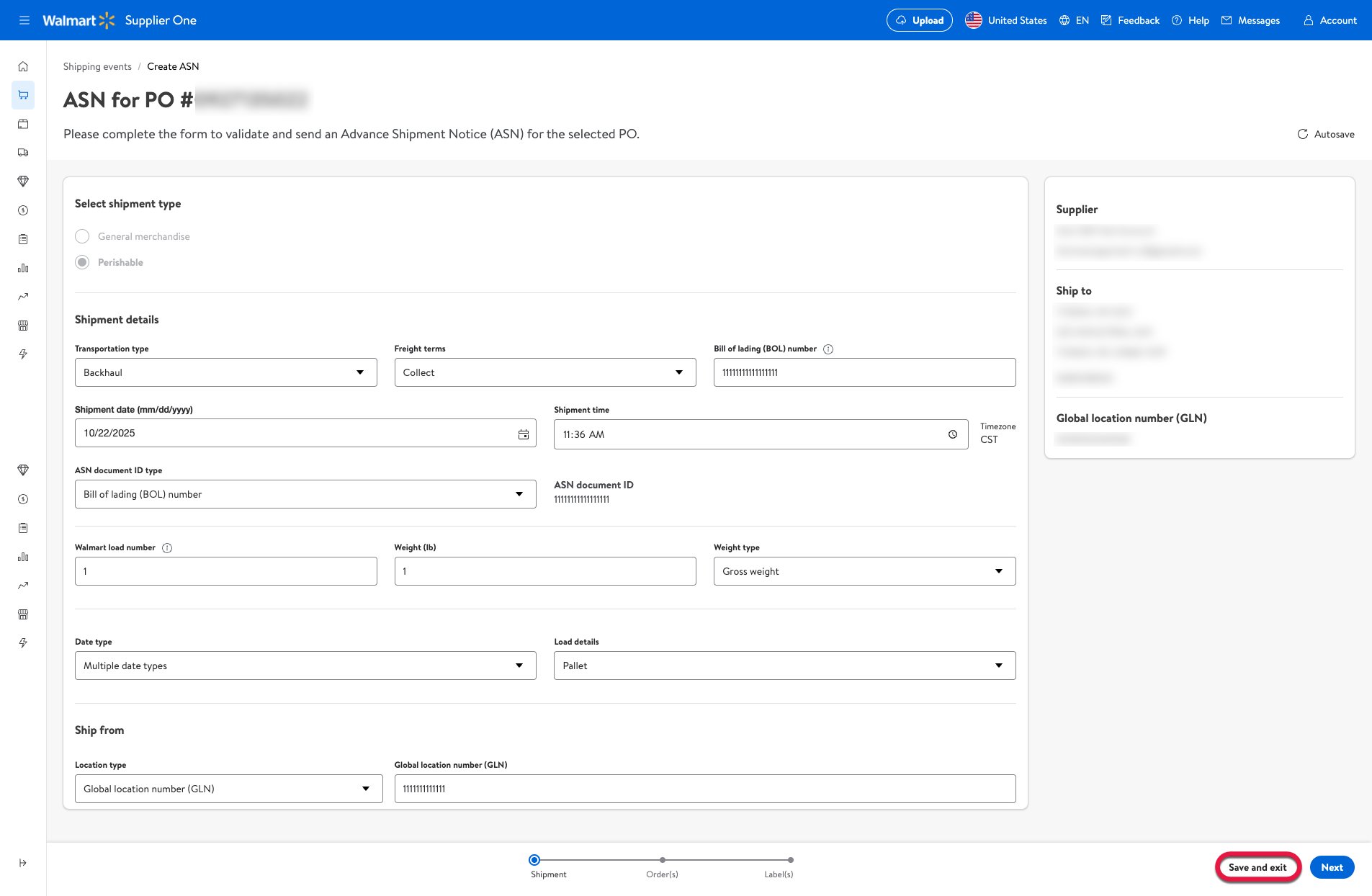The width and height of the screenshot is (1372, 896).
Task: Click Save and exit button
Action: point(1257,867)
